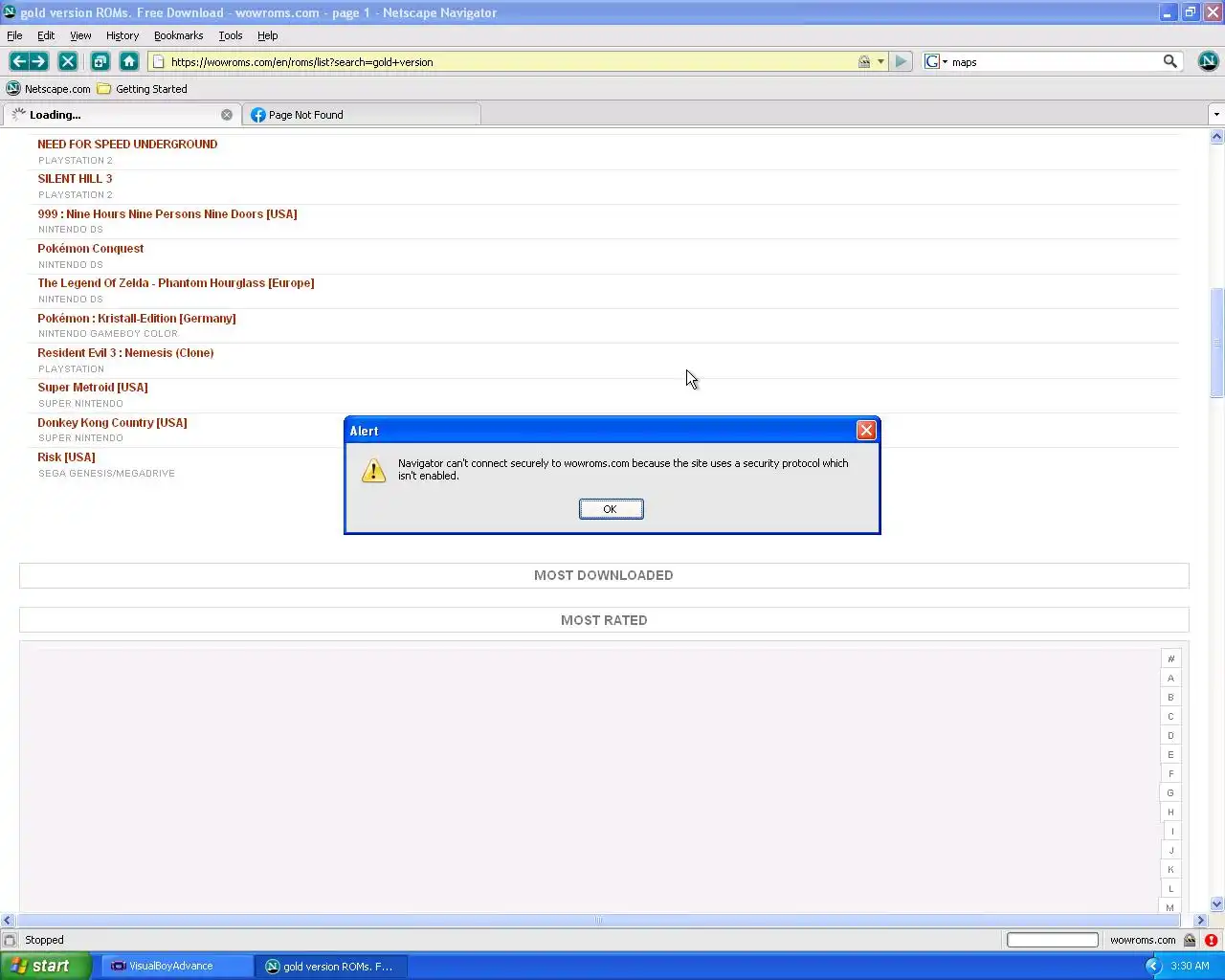Click OK in the Alert dialog

[x=611, y=509]
